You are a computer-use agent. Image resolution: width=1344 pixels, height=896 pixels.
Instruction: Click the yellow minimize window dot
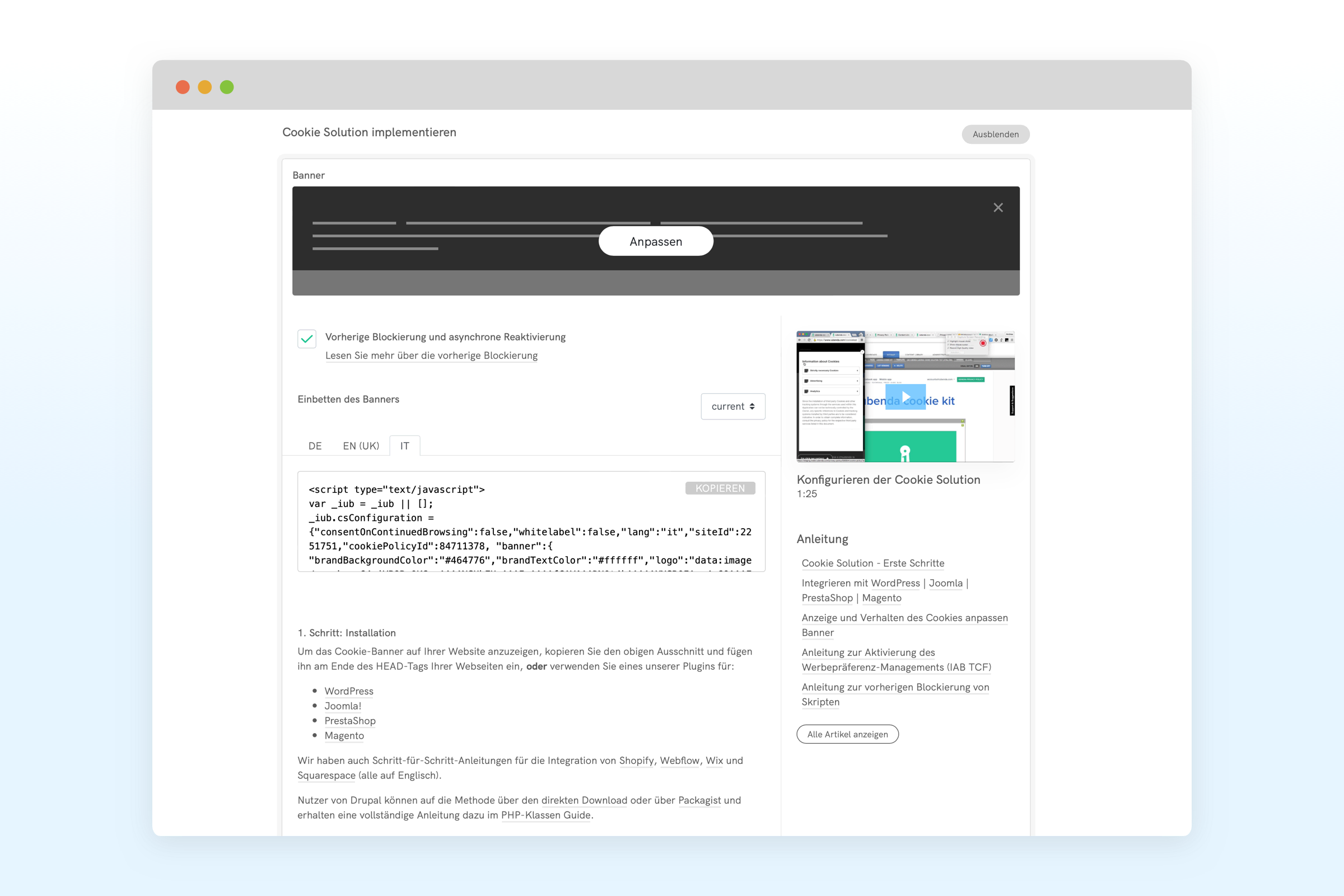[x=204, y=87]
